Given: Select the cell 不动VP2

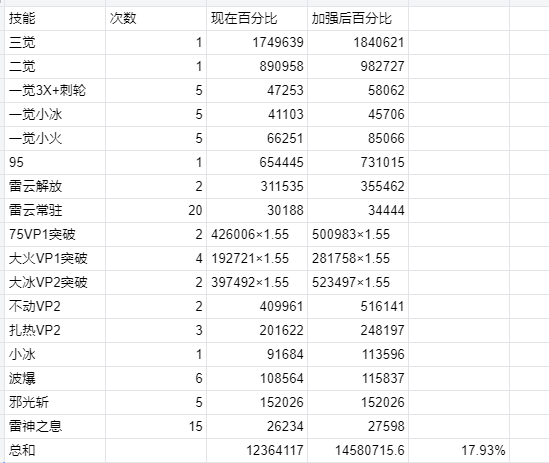Looking at the screenshot, I should click(x=55, y=306).
